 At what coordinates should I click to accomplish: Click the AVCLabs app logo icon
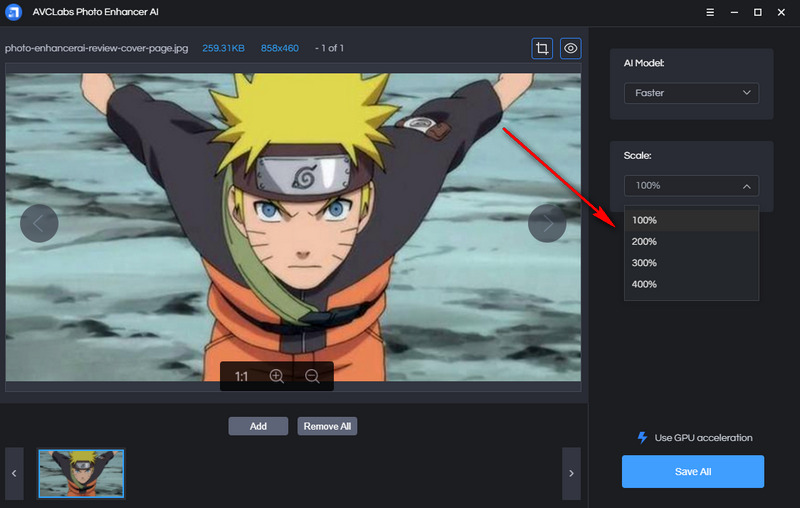14,12
